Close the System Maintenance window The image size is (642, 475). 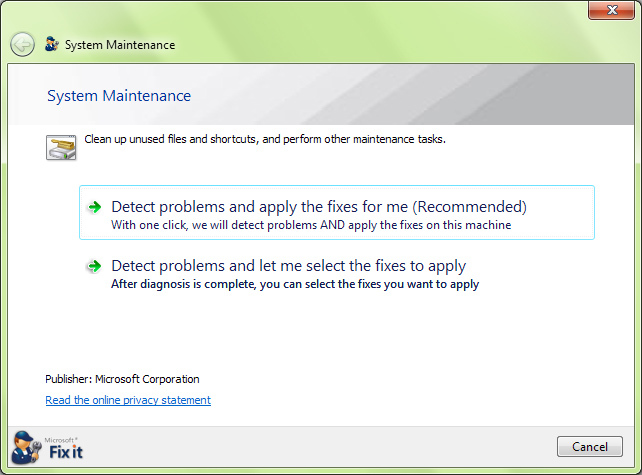coord(612,10)
